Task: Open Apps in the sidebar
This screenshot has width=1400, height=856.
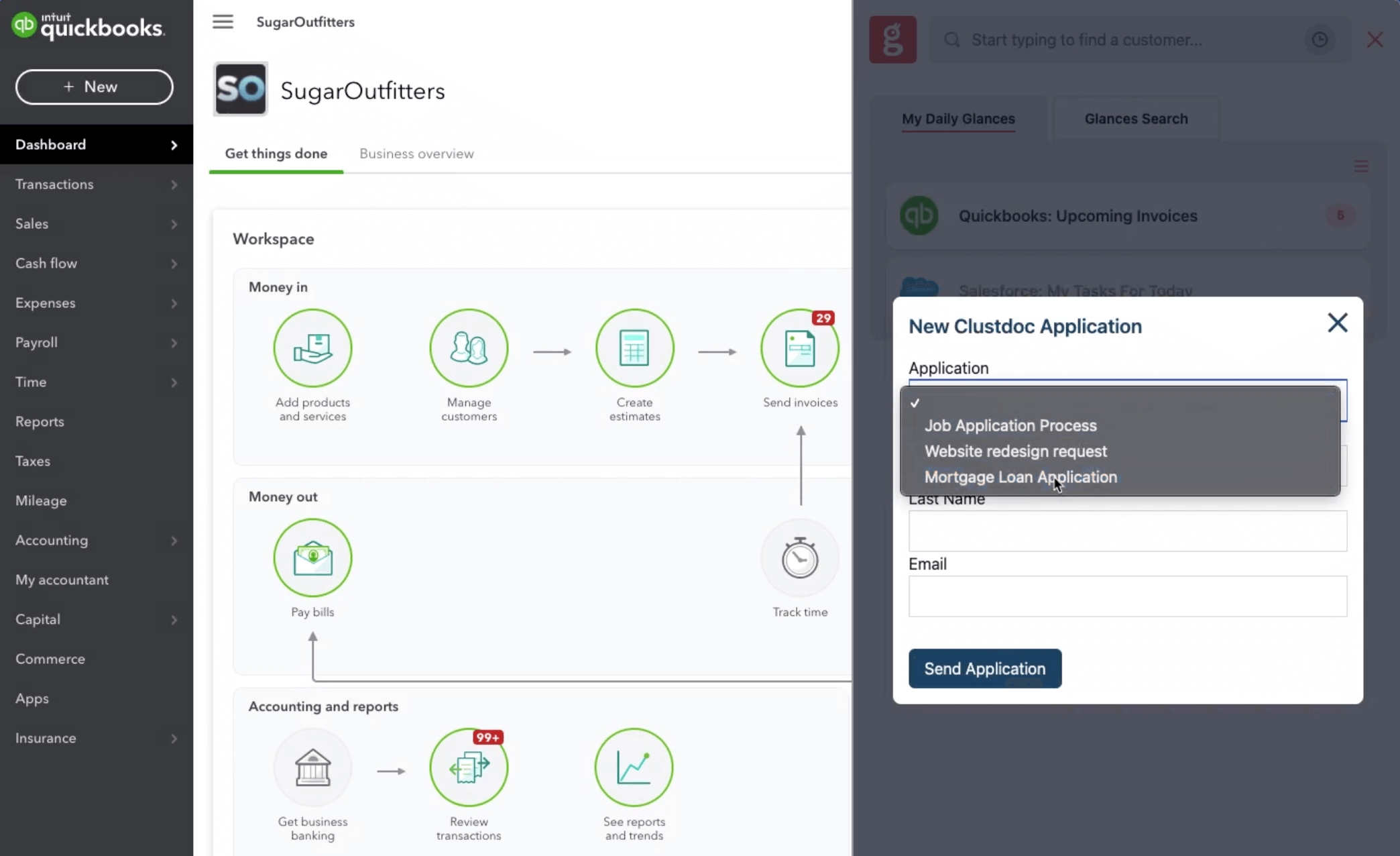Action: click(97, 698)
